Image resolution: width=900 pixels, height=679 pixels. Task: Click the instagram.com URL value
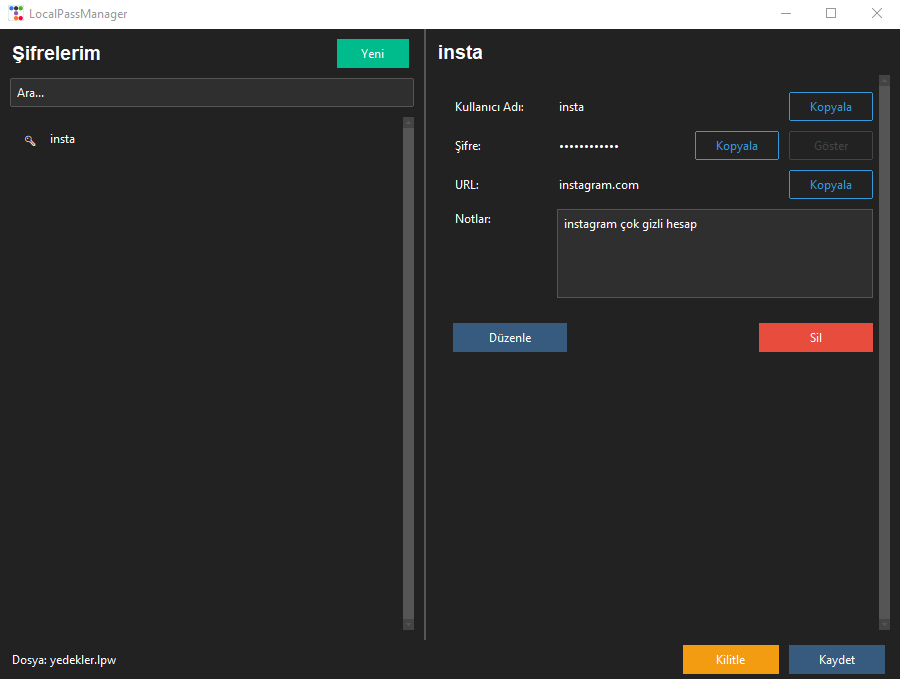tap(599, 185)
